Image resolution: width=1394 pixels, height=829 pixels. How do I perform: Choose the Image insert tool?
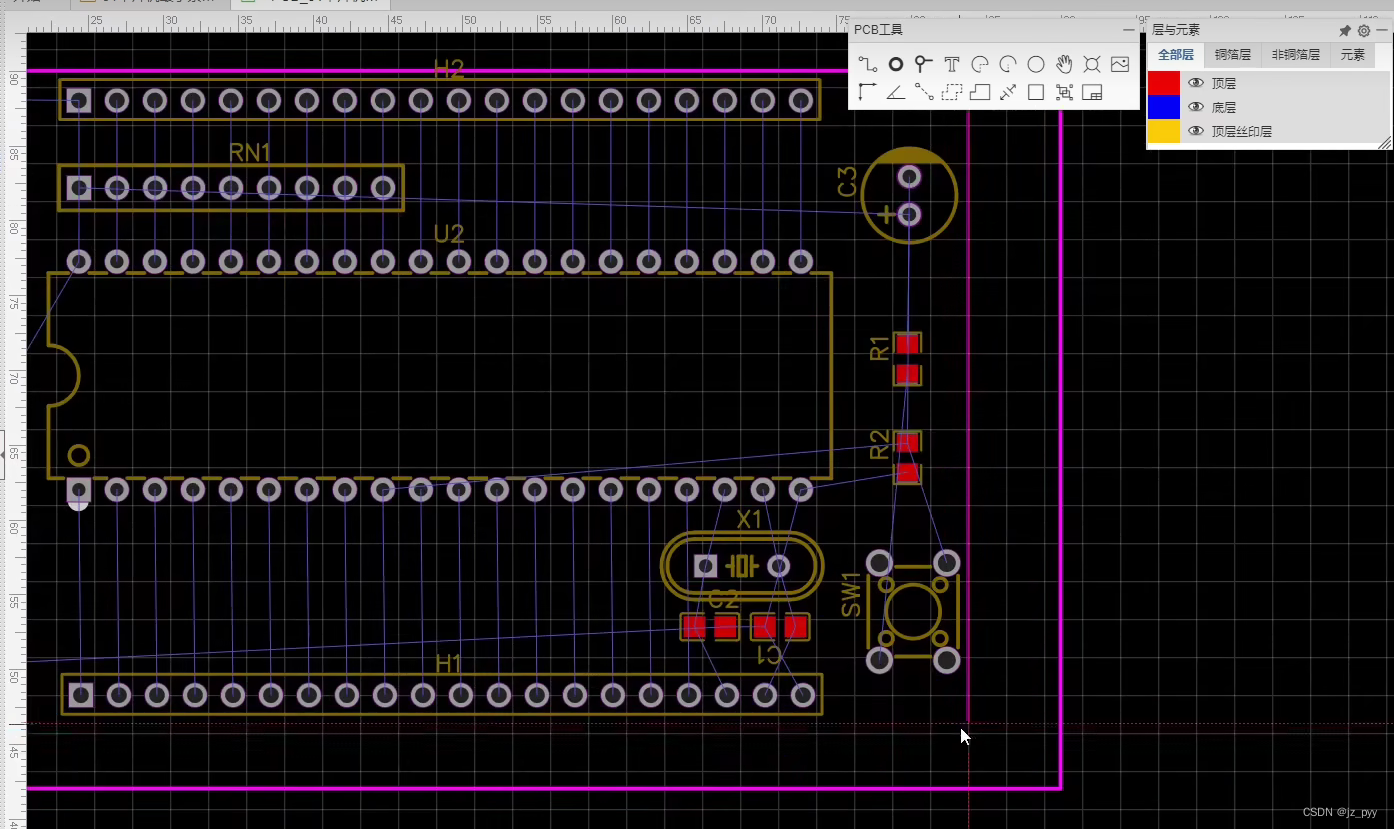tap(1120, 64)
